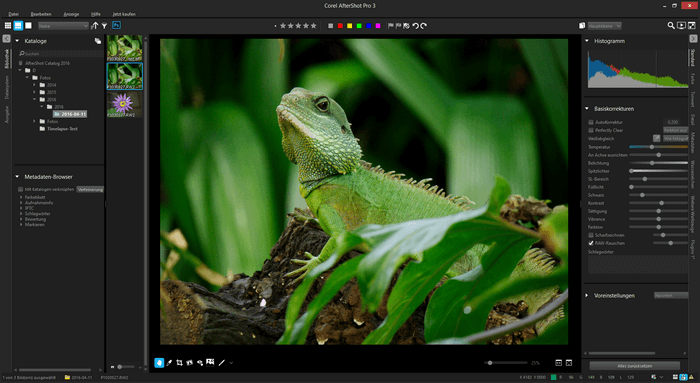
Task: Collapse the Metadaten-Browser section
Action: [17, 177]
